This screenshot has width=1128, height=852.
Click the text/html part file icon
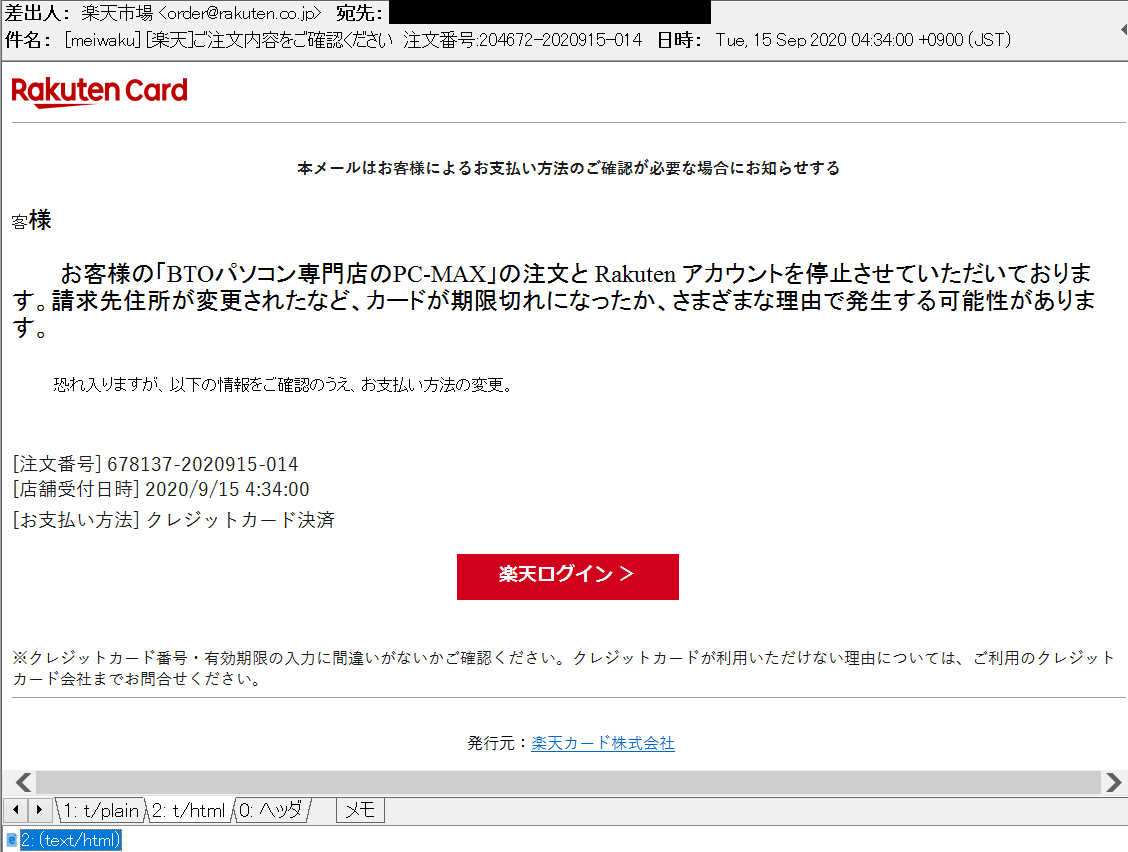point(12,840)
